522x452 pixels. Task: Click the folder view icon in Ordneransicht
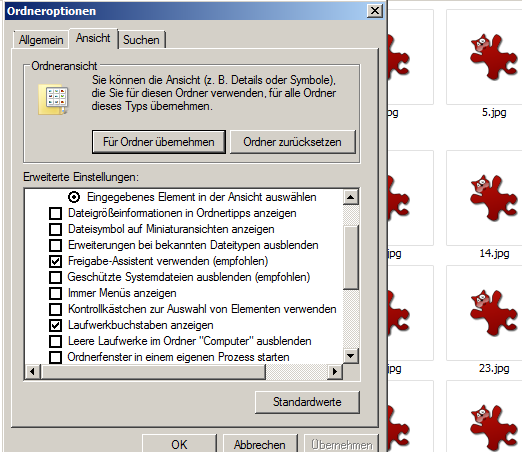(54, 99)
